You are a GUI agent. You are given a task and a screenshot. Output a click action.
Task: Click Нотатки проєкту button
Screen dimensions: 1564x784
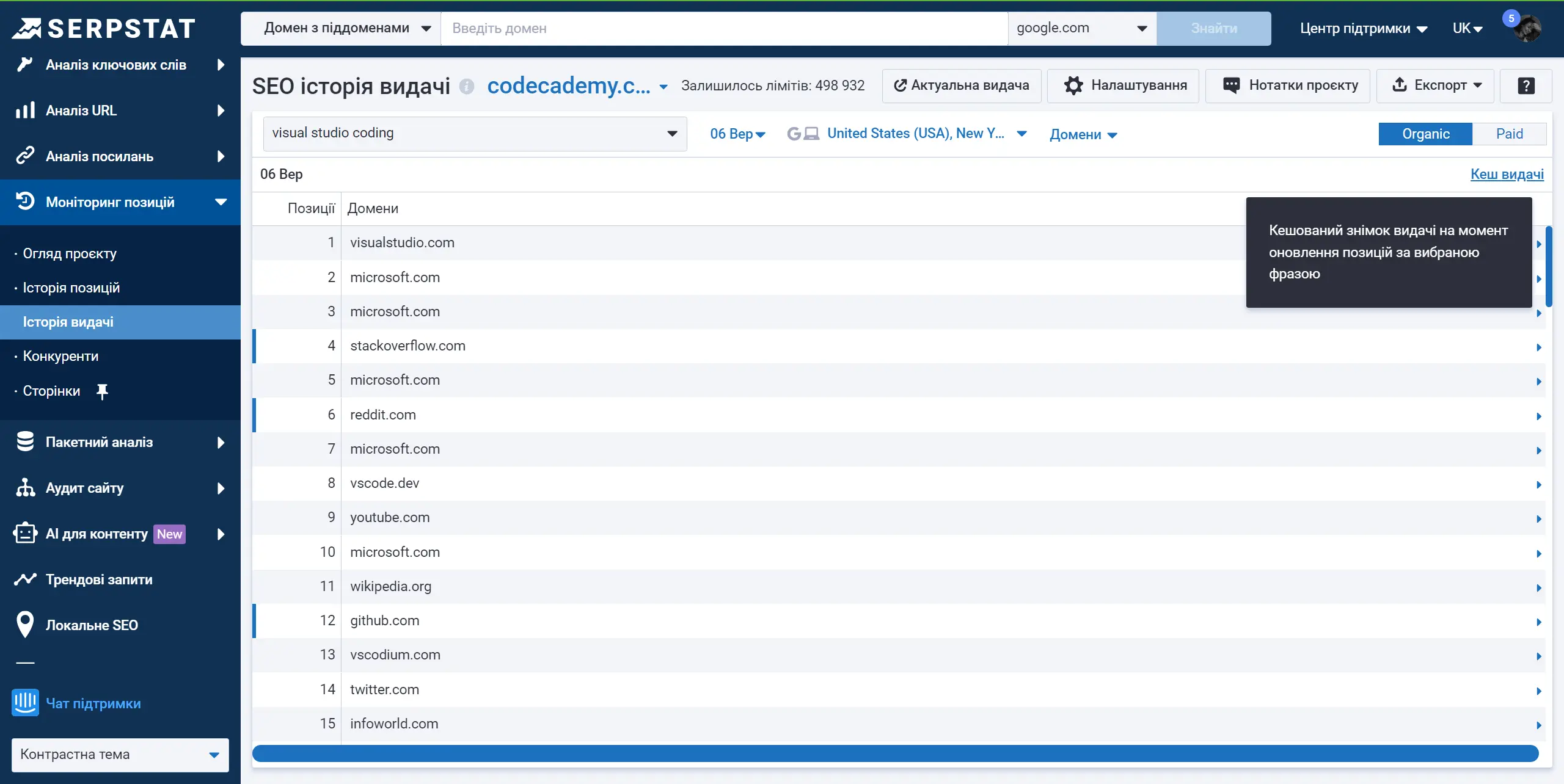(1287, 85)
